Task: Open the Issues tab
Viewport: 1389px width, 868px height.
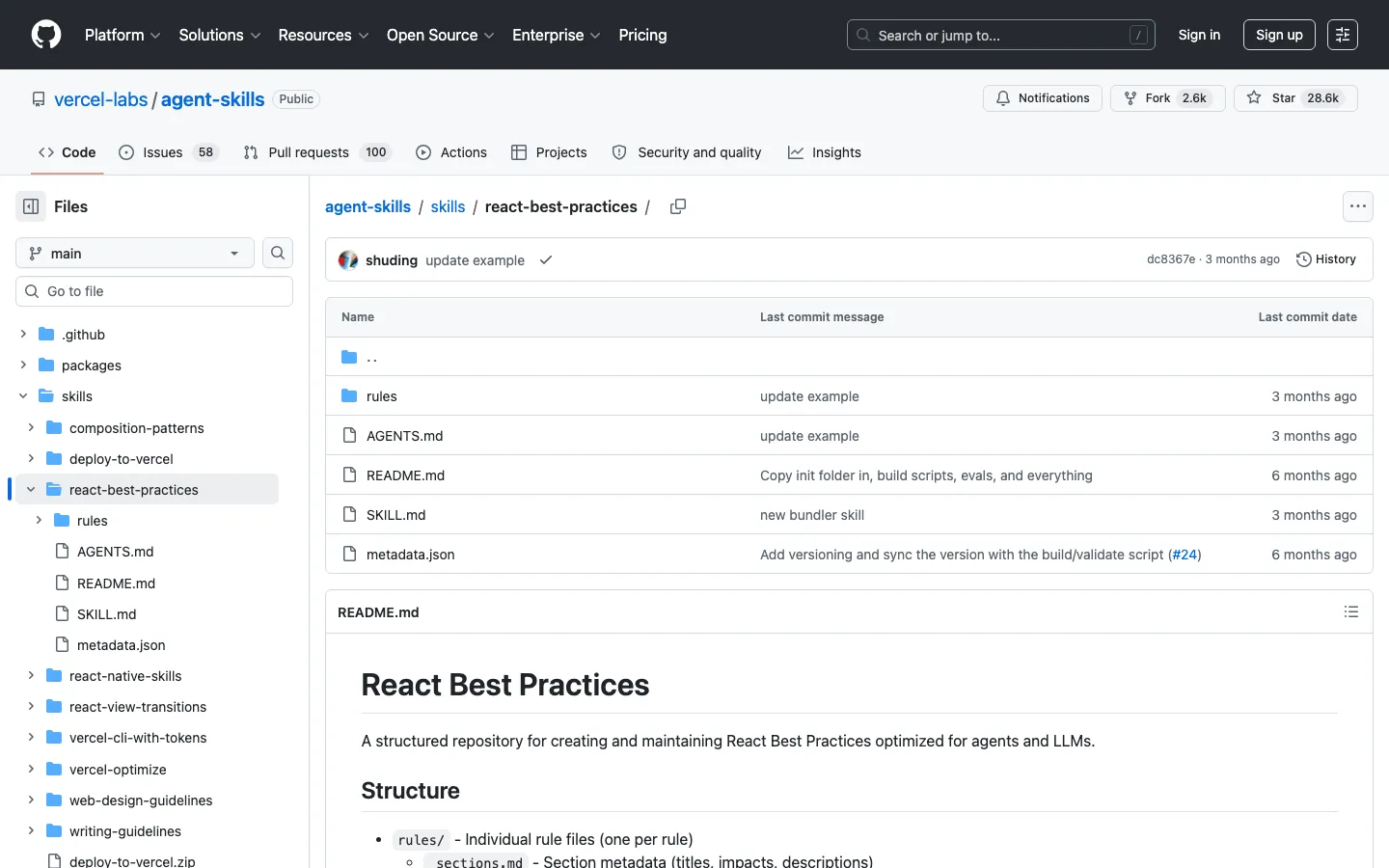Action: click(169, 152)
